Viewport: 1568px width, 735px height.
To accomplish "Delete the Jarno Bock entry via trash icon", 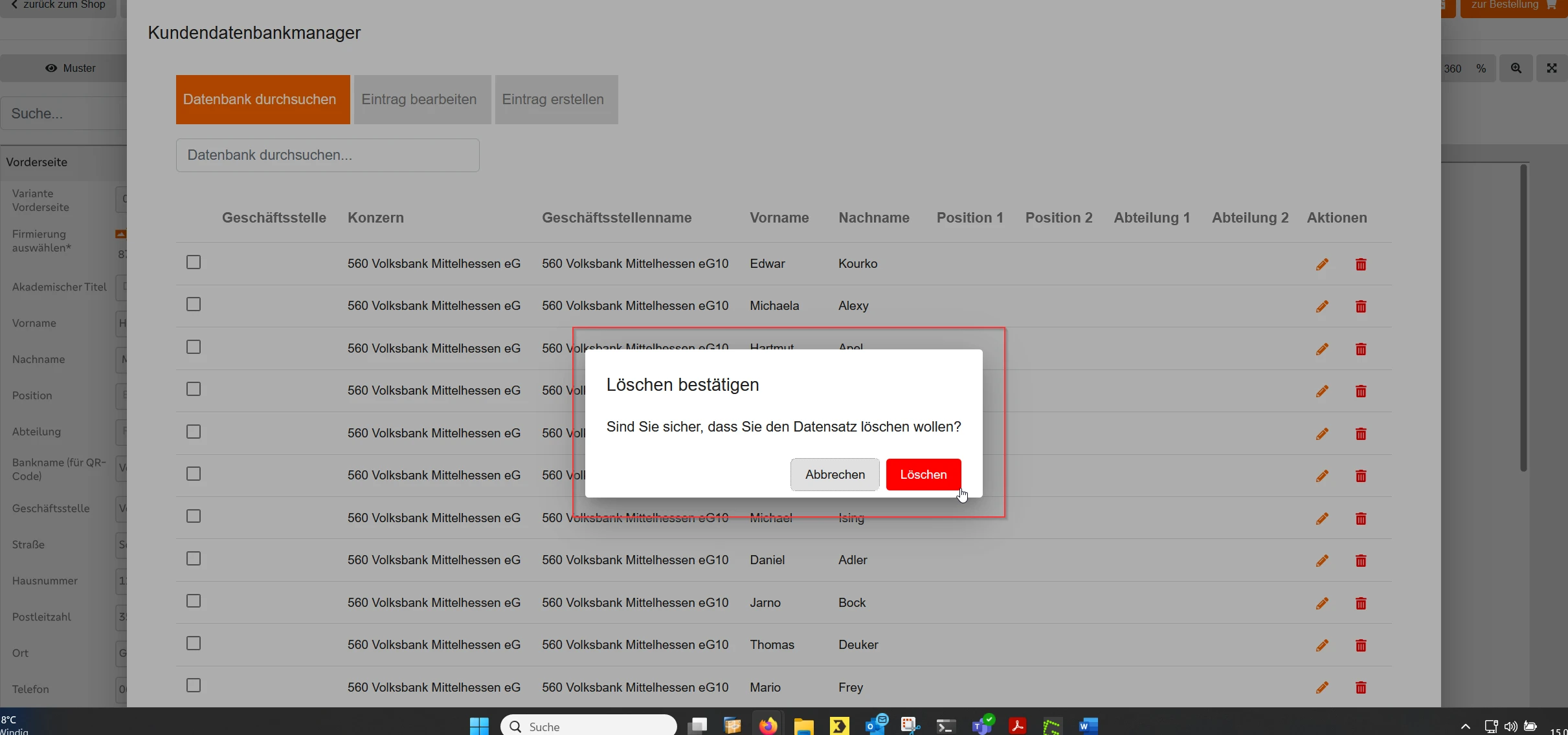I will point(1361,603).
